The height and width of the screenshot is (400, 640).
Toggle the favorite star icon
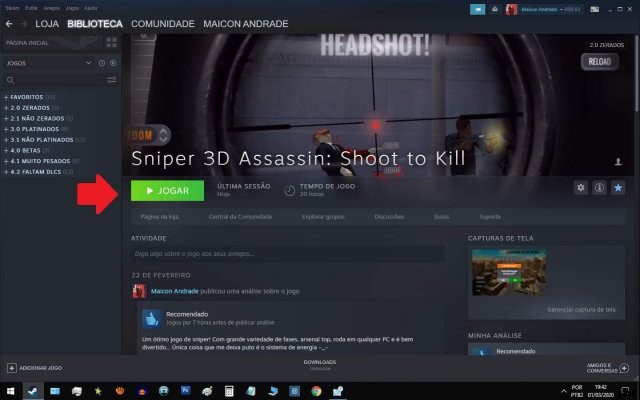coord(617,187)
